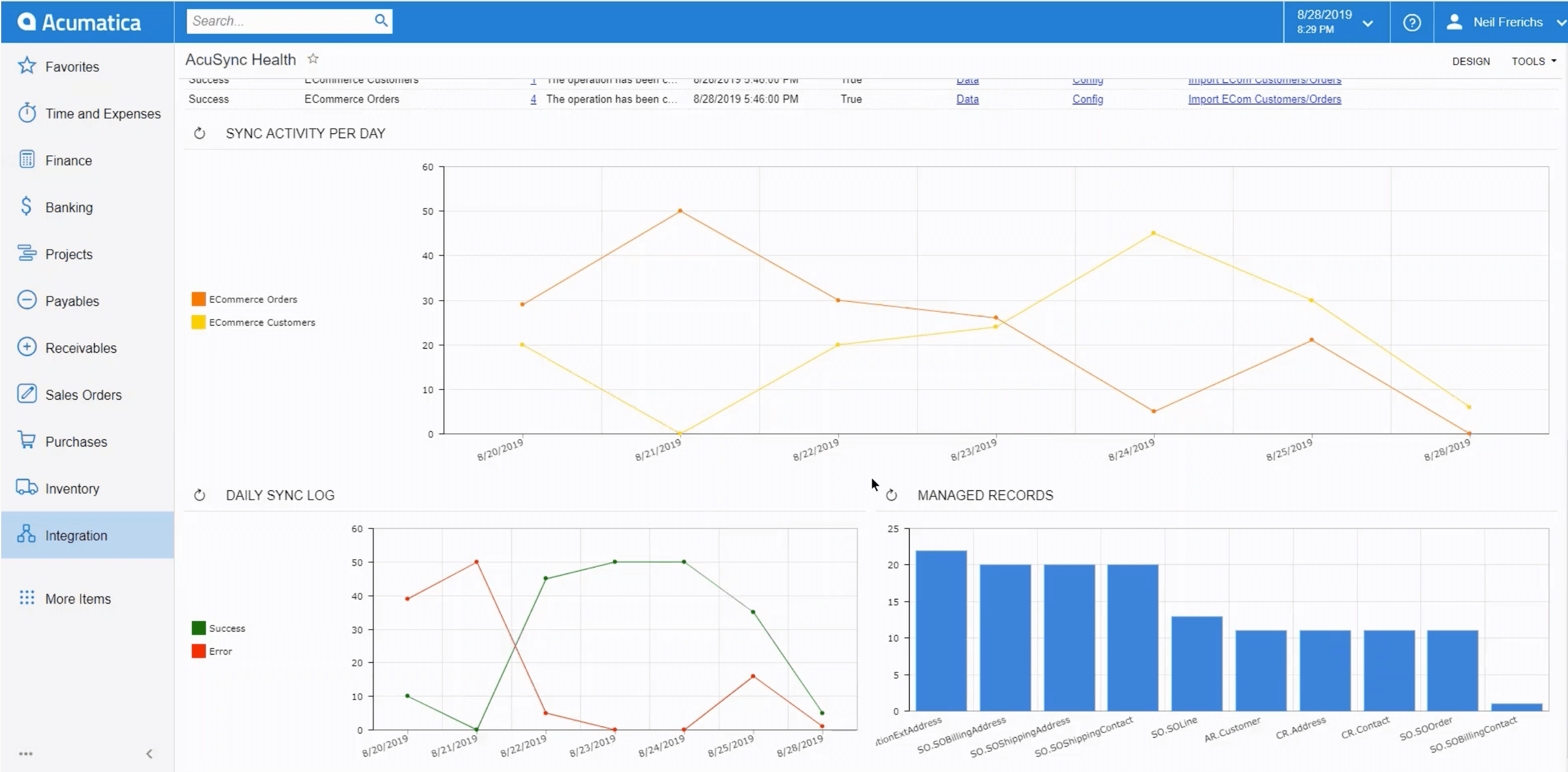This screenshot has height=772, width=1568.
Task: Open Config link in ECommerce Orders row
Action: (x=1087, y=98)
